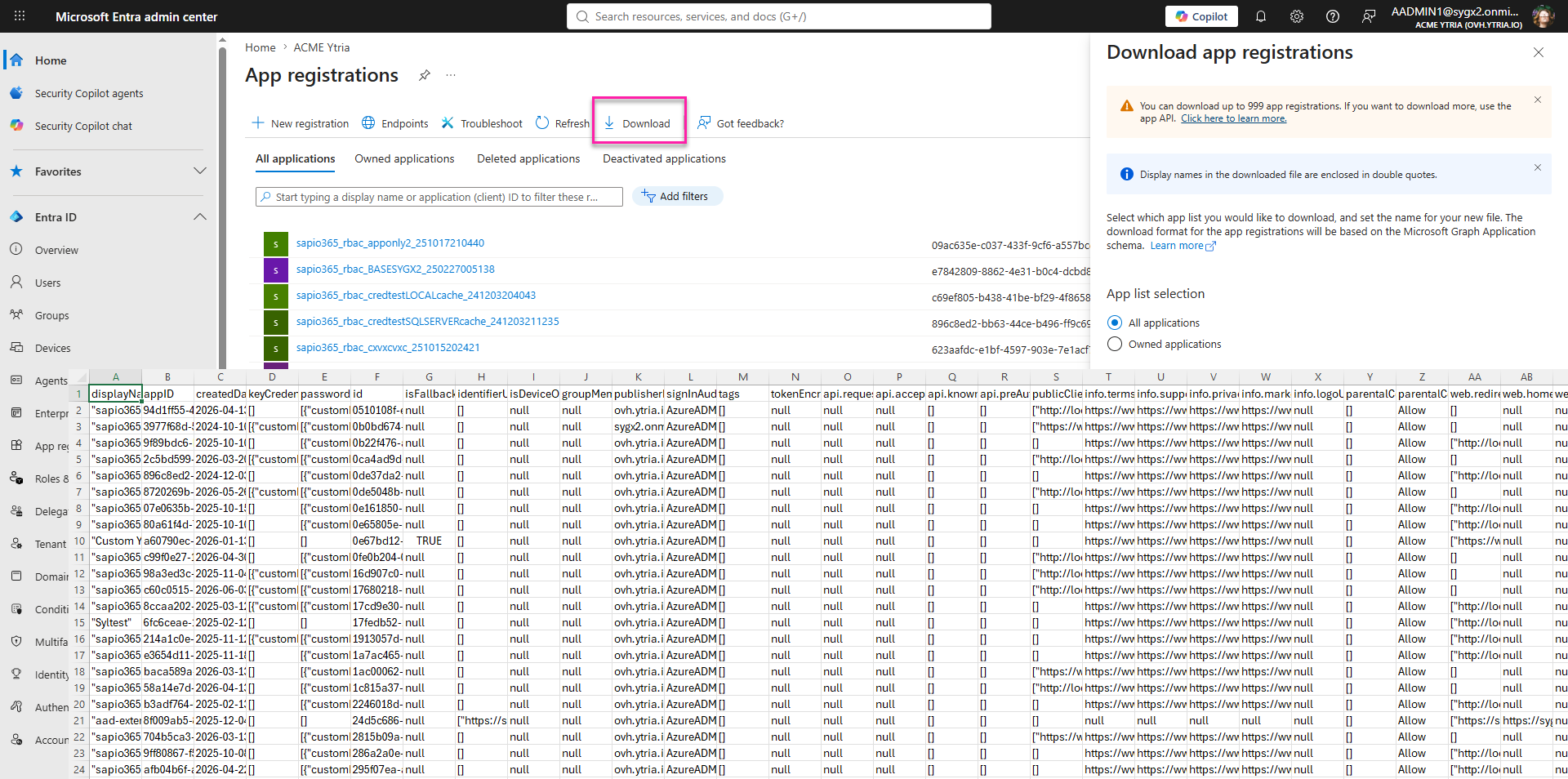Click the ACME Ytria breadcrumb

322,47
